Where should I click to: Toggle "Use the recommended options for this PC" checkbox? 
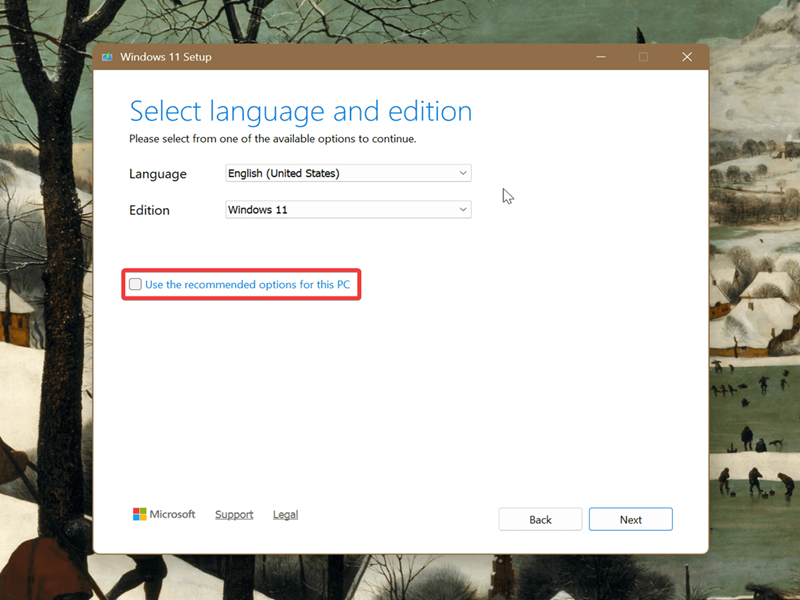(x=135, y=284)
